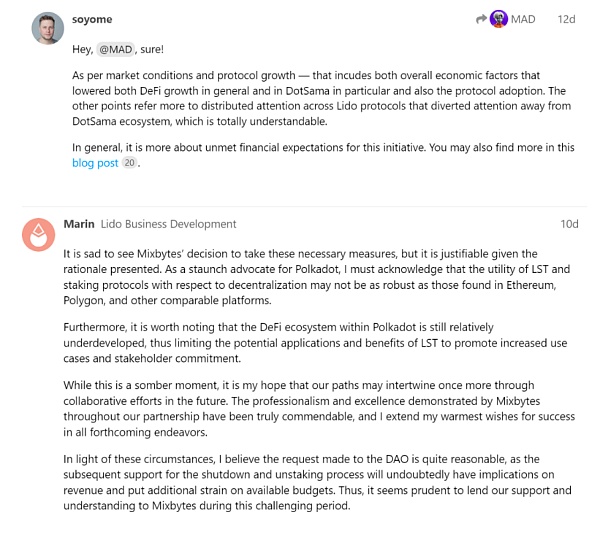Click the paragraph starting "It is sad to see"

click(310, 278)
